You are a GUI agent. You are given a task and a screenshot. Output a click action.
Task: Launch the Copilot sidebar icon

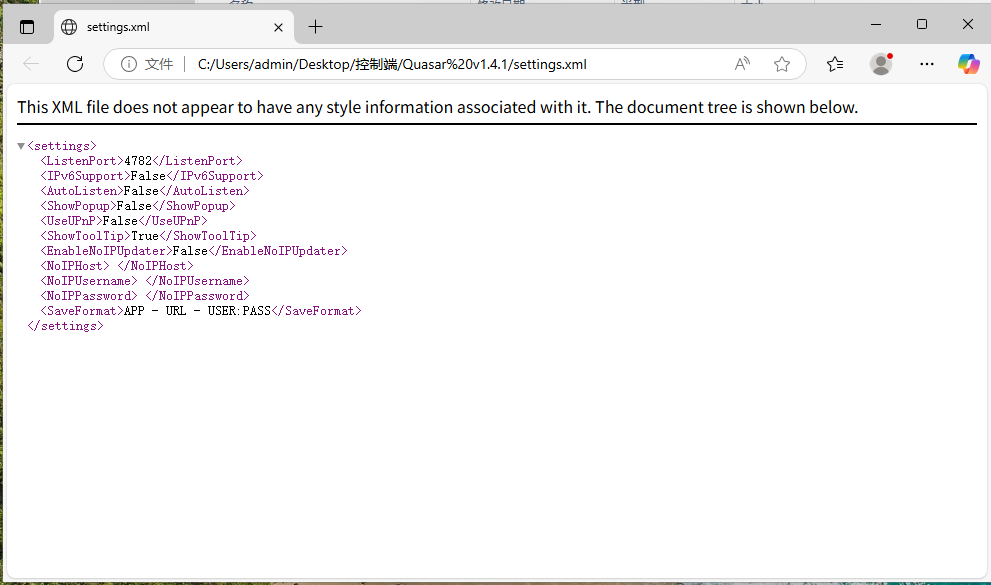tap(968, 64)
